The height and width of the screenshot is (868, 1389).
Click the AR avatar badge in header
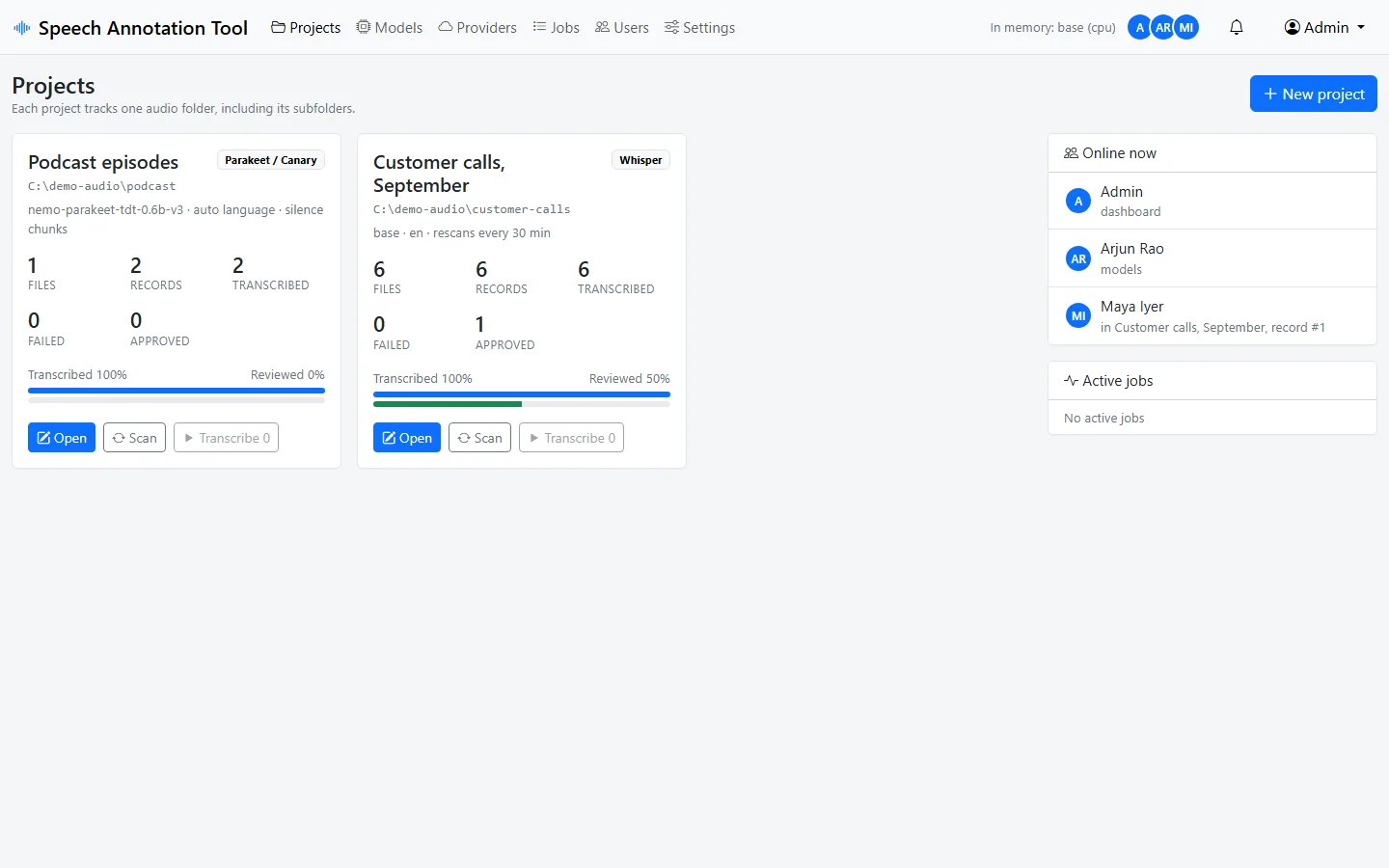tap(1163, 27)
